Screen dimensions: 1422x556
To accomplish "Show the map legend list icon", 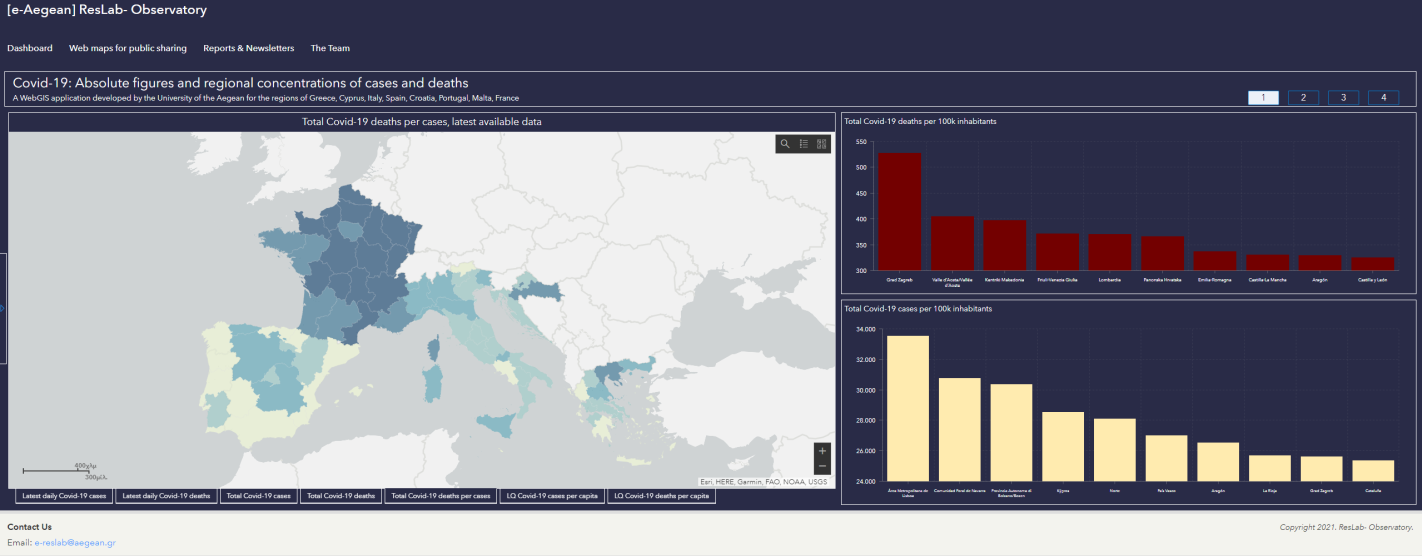I will coord(803,144).
